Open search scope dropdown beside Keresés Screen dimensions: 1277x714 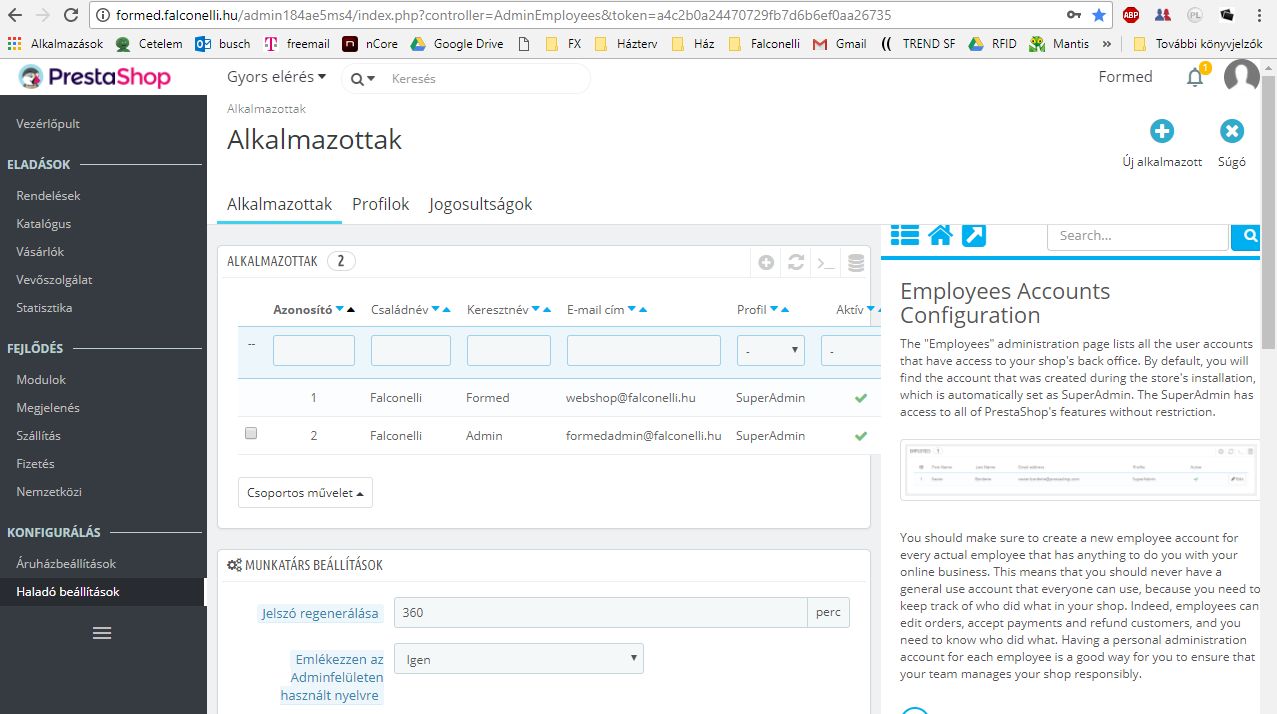click(x=363, y=79)
